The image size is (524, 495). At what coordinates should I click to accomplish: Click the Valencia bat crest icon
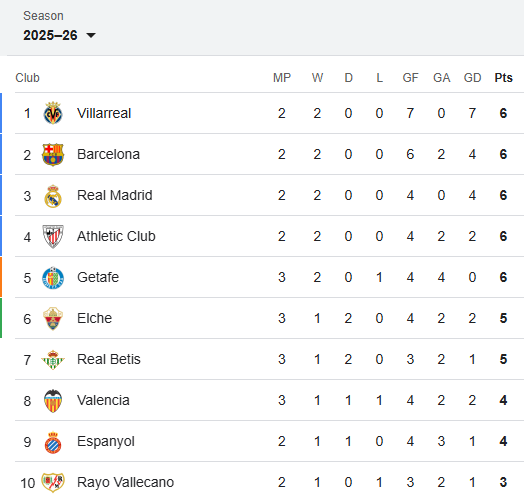pos(53,401)
